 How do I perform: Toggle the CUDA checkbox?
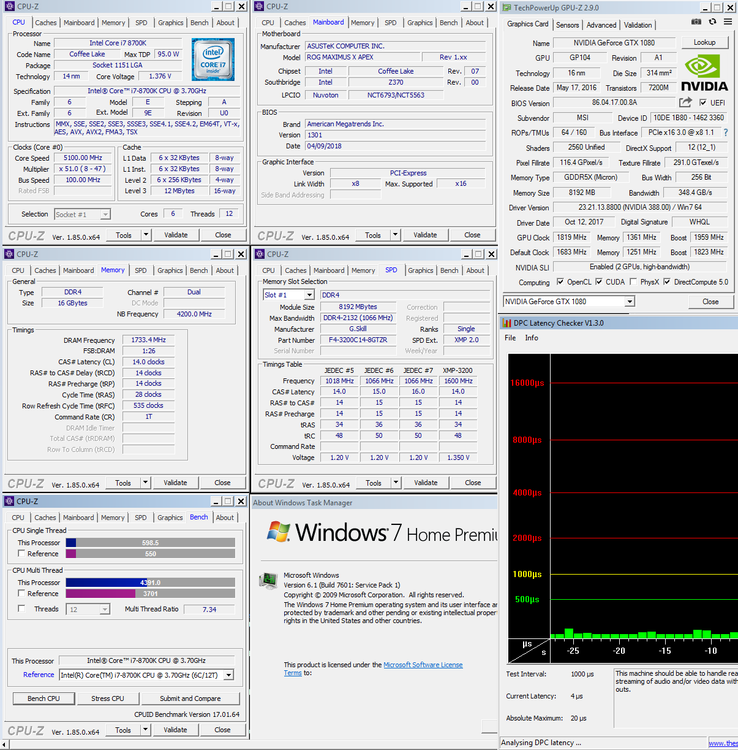coord(599,282)
